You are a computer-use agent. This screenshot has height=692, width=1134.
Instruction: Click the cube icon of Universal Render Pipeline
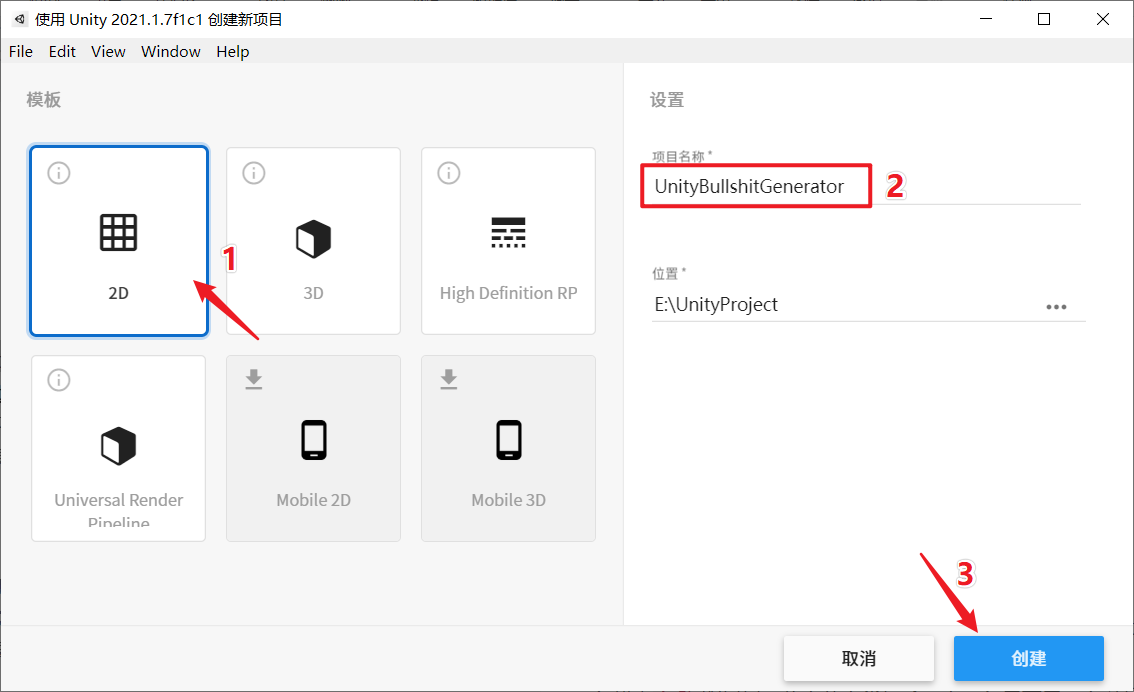pyautogui.click(x=119, y=445)
